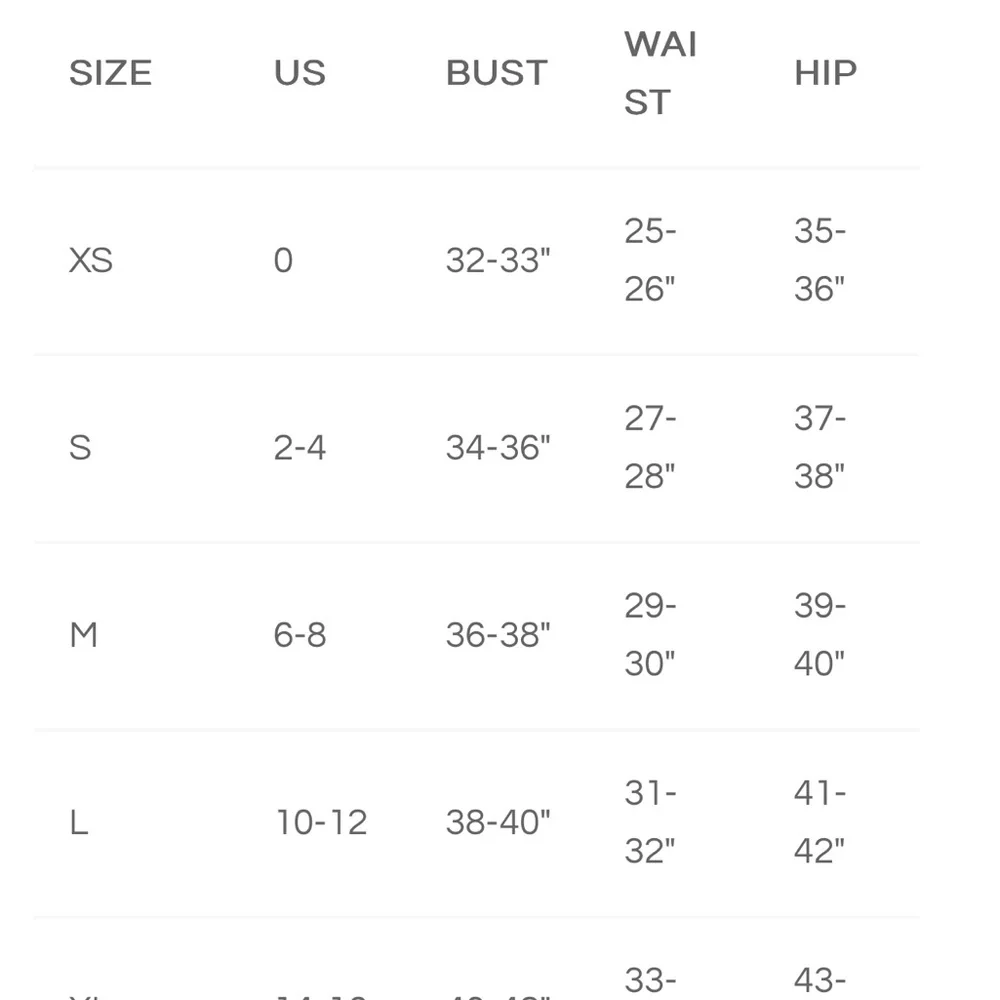Click the WAIST column header

660,73
